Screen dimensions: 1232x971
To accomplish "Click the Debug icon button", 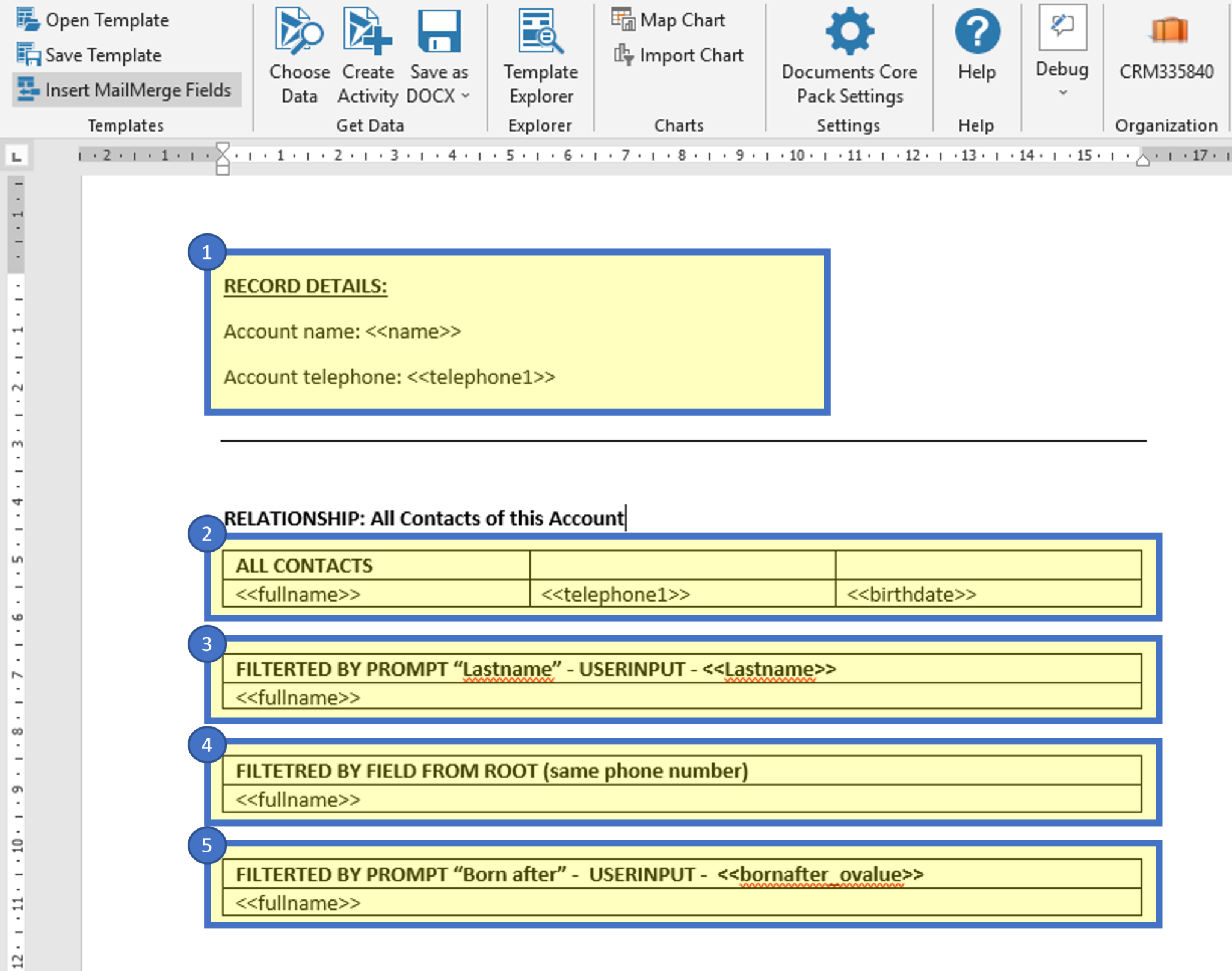I will pos(1062,28).
